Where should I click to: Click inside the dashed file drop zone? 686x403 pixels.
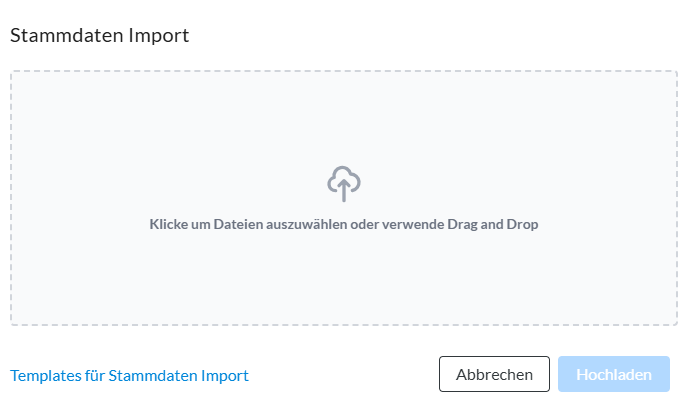point(344,198)
